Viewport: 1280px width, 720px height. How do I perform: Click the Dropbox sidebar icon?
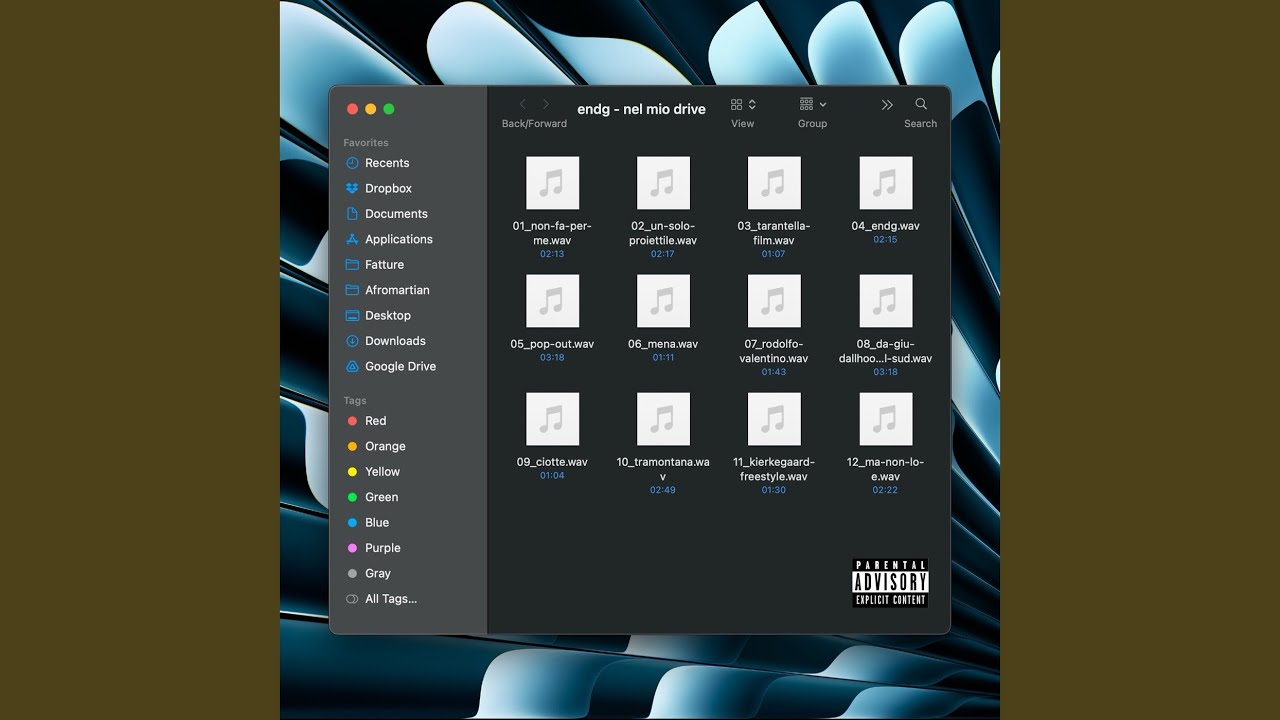pos(352,188)
